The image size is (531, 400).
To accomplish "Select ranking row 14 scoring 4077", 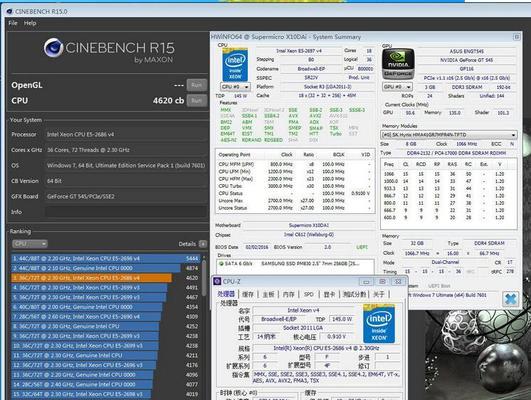I will [106, 384].
